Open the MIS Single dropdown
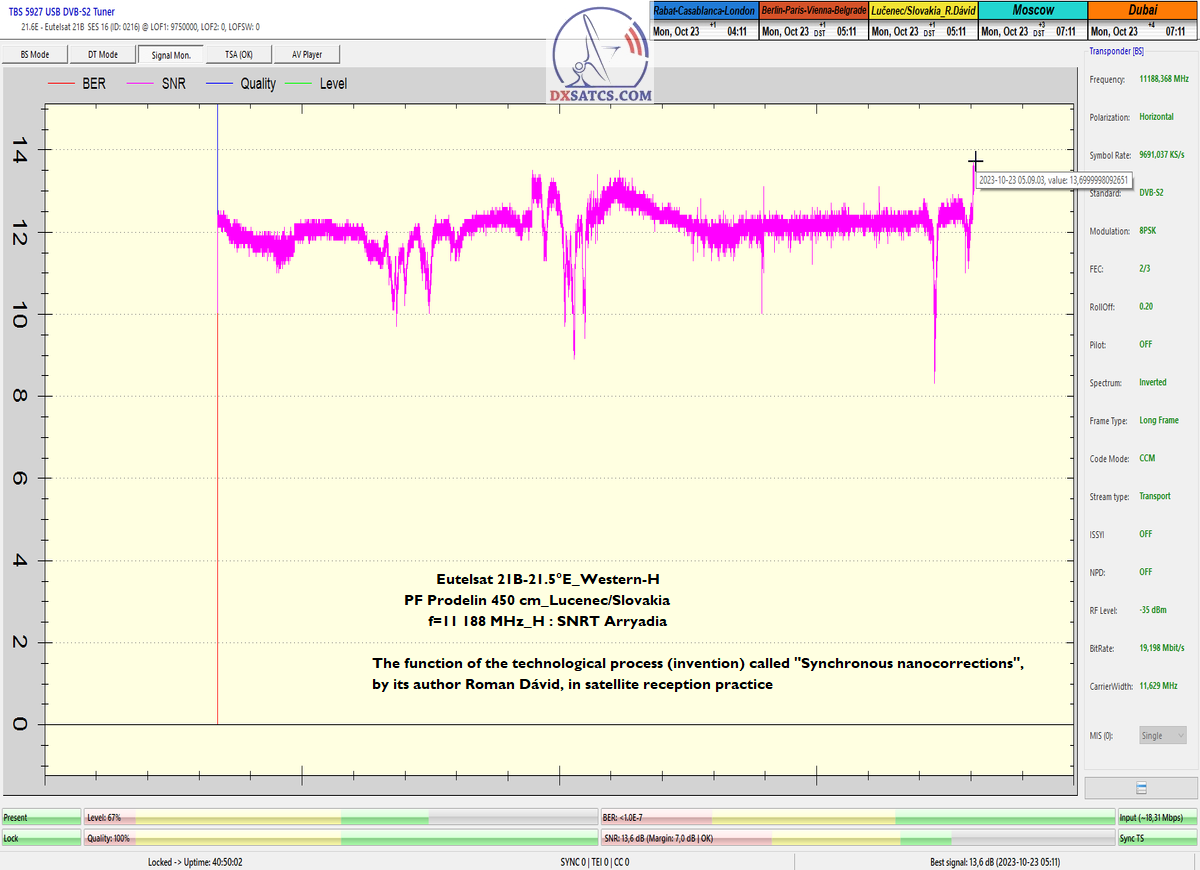Image resolution: width=1200 pixels, height=870 pixels. coord(1163,735)
